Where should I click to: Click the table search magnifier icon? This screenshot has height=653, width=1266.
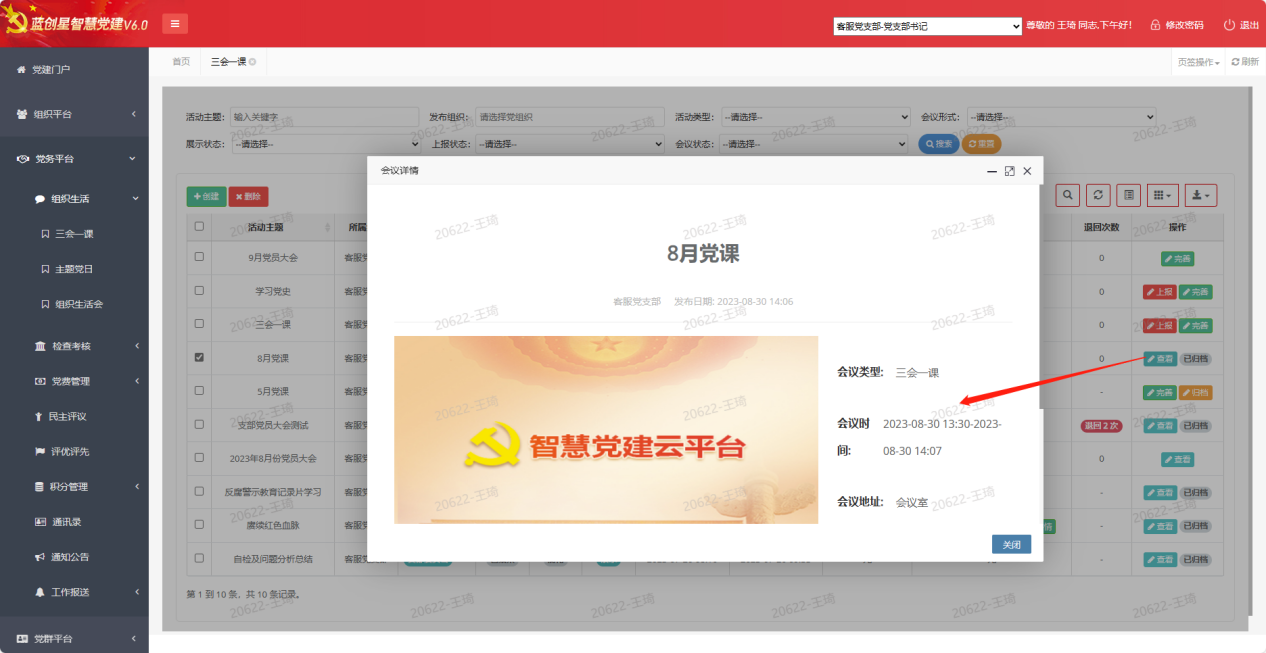point(1068,196)
